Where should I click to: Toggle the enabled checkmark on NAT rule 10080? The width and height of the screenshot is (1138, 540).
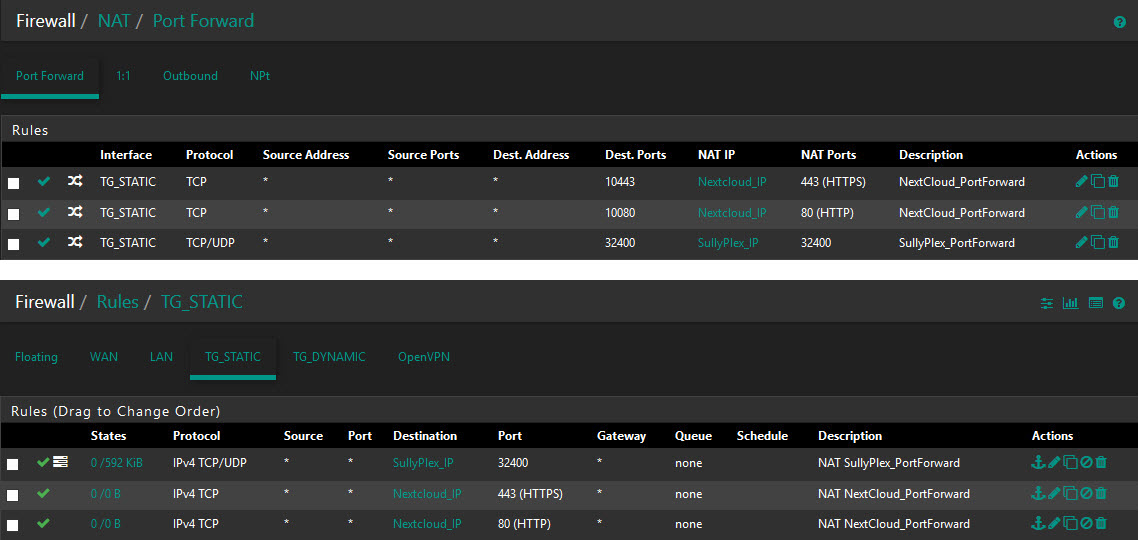coord(44,213)
